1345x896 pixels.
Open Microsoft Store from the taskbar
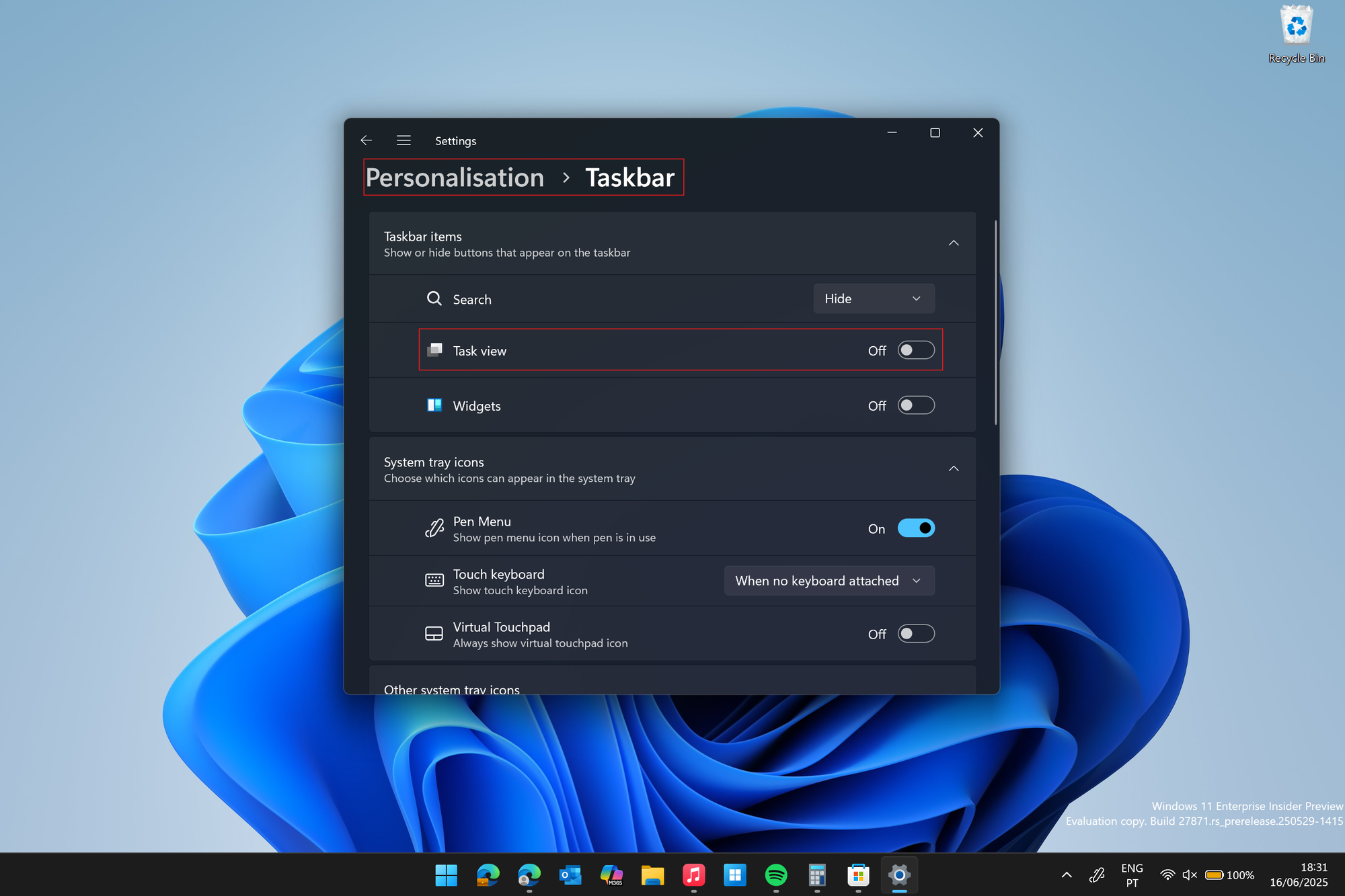(858, 875)
